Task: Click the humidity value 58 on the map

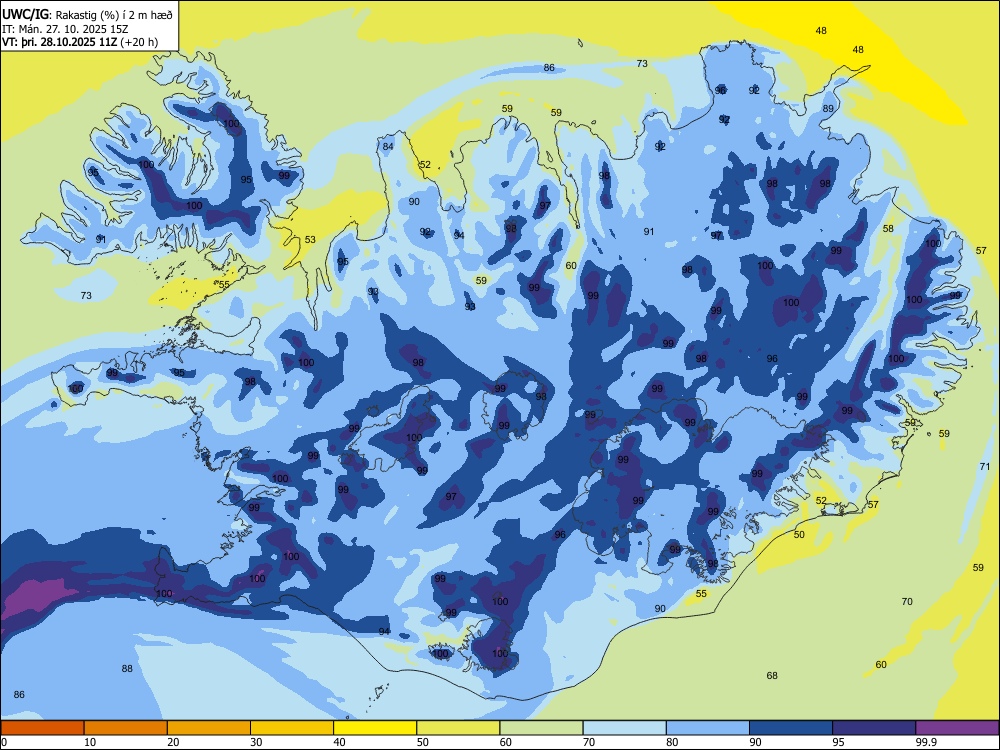Action: point(888,228)
